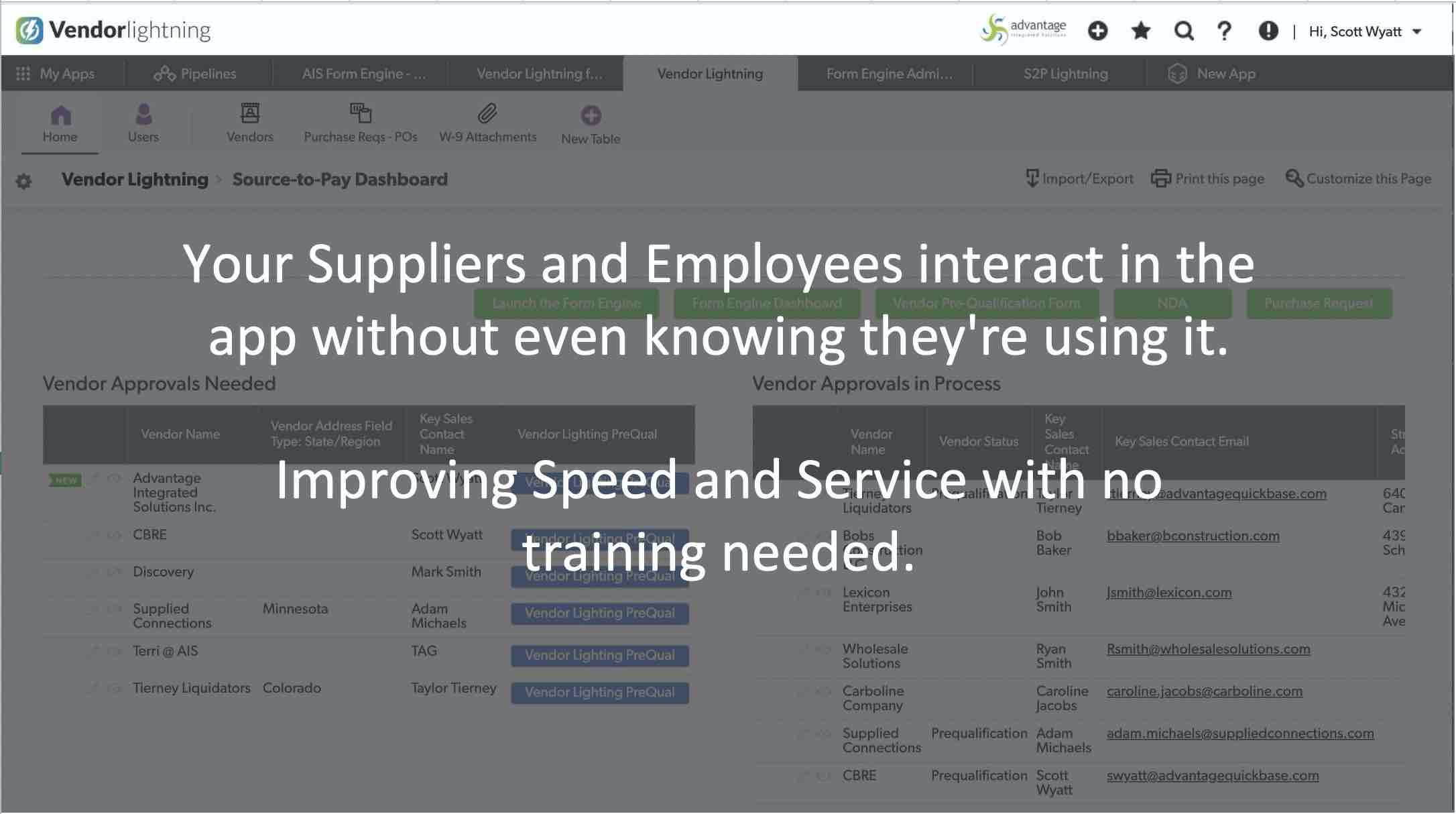This screenshot has width=1456, height=814.
Task: Click adam.michaels@suppliedconnections.com email link
Action: [x=1240, y=734]
